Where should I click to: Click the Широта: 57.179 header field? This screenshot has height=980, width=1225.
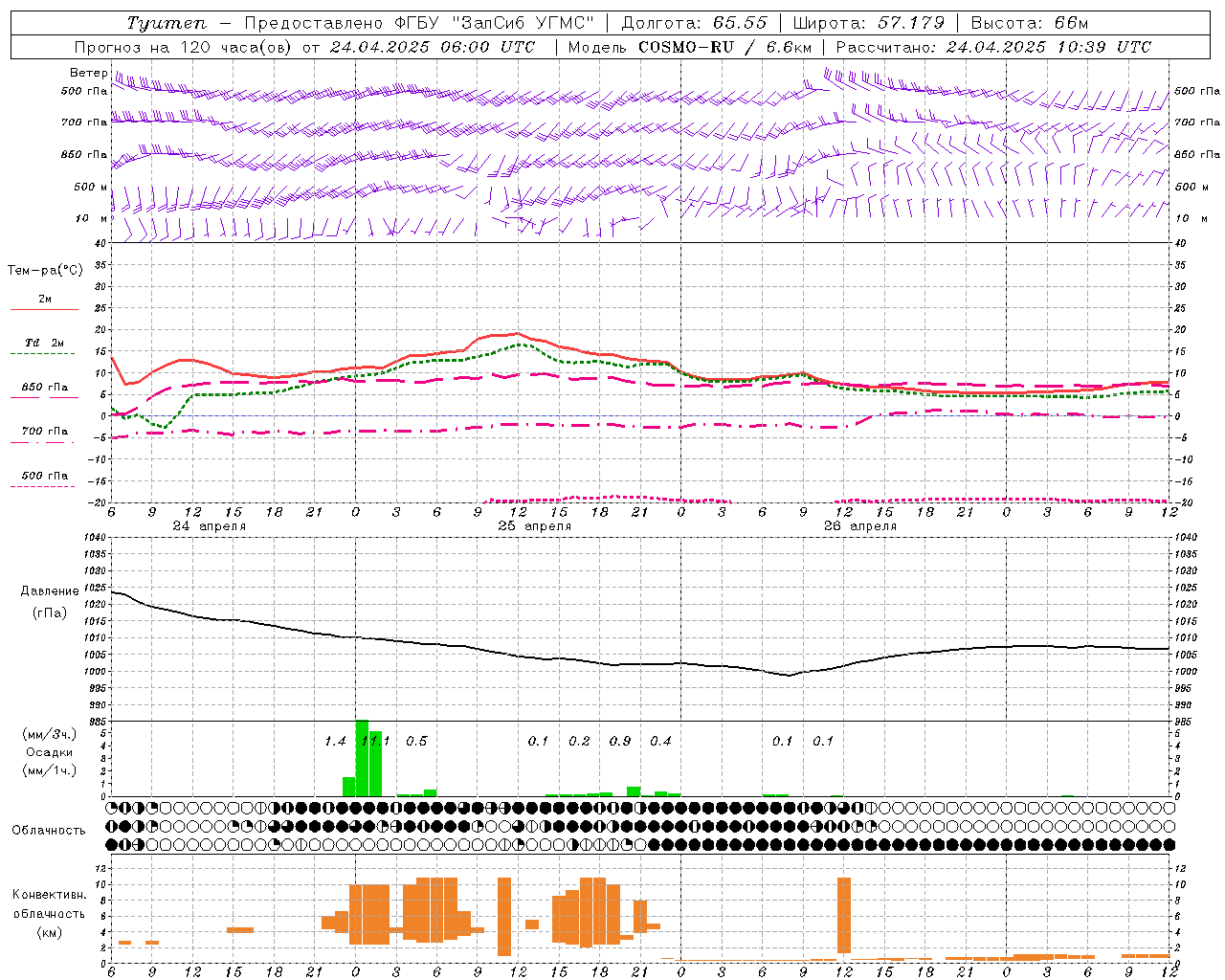click(x=868, y=23)
